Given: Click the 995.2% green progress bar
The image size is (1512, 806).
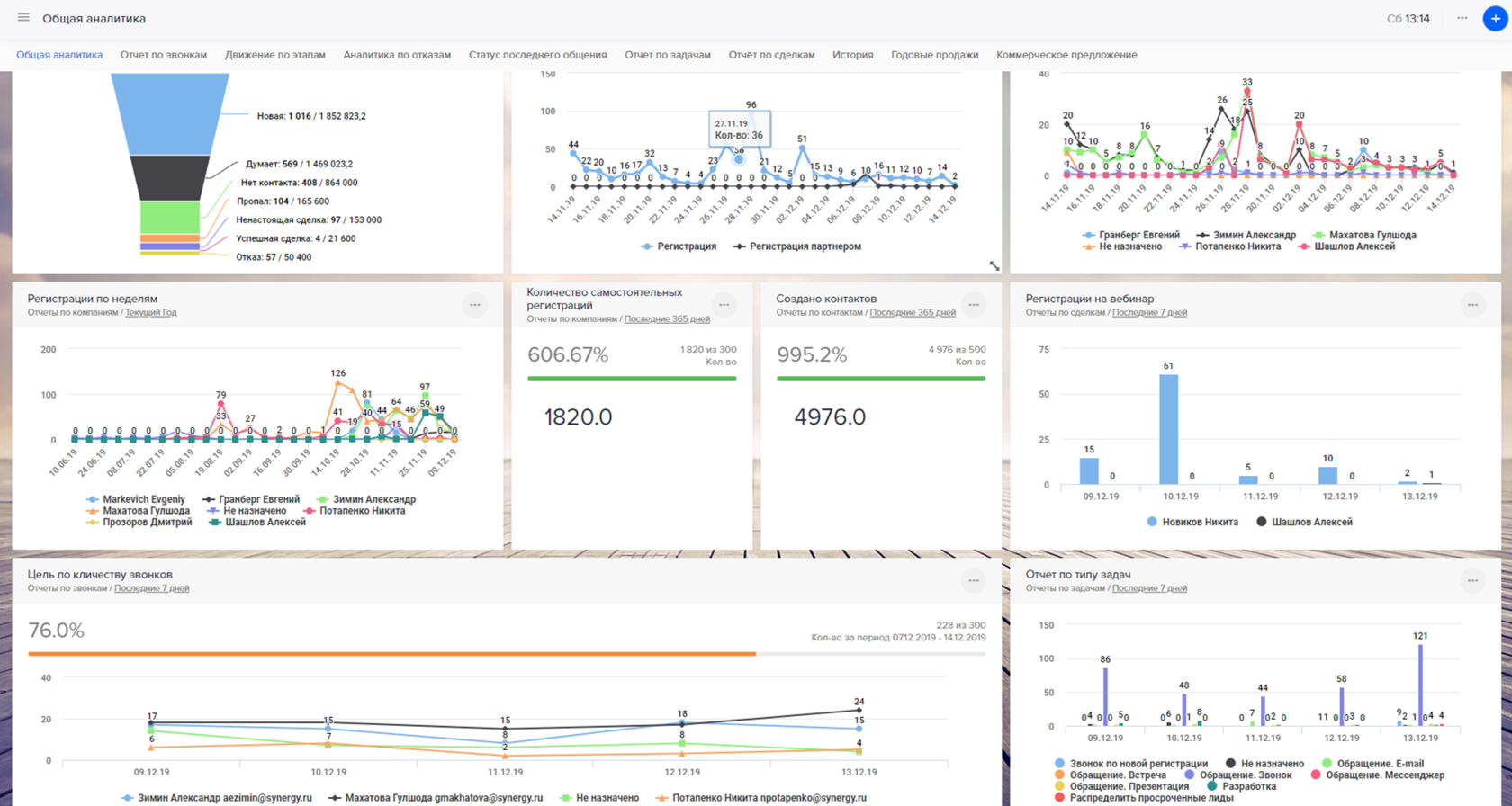Looking at the screenshot, I should (881, 379).
